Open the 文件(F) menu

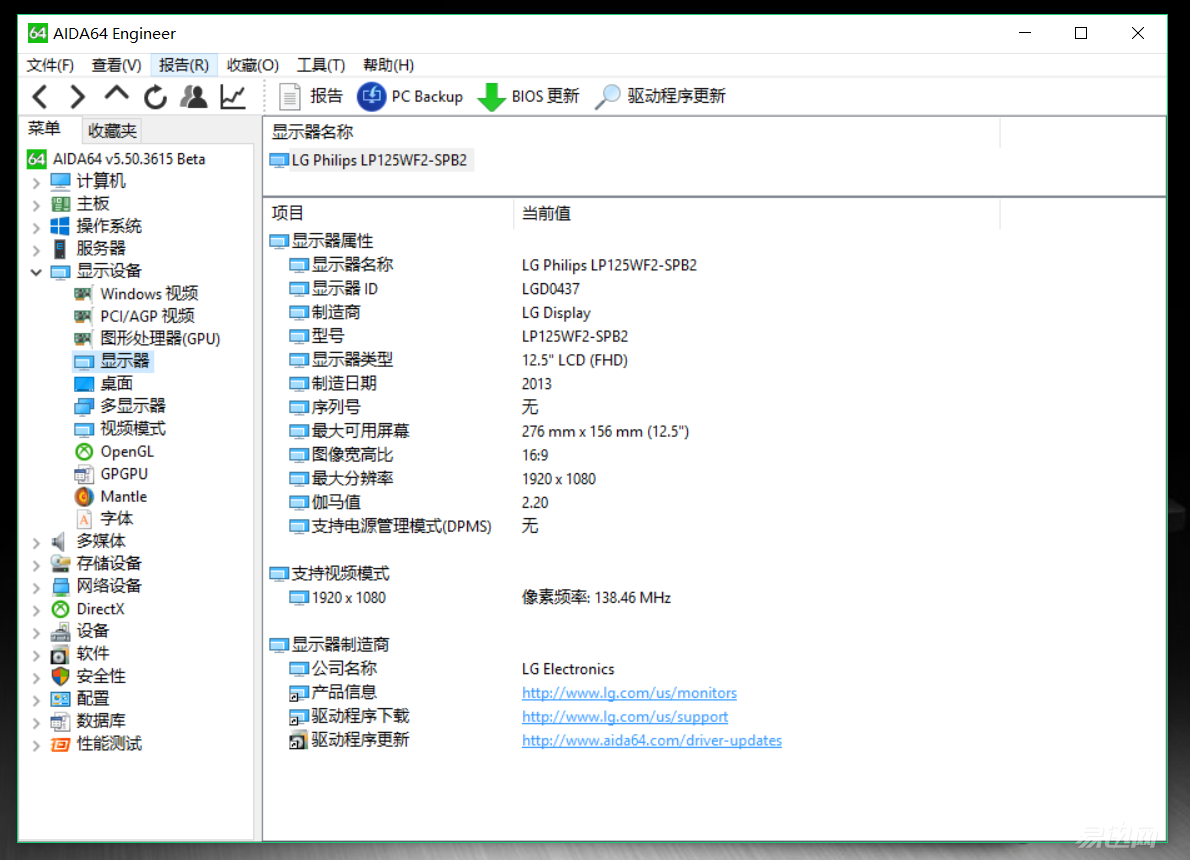[50, 65]
